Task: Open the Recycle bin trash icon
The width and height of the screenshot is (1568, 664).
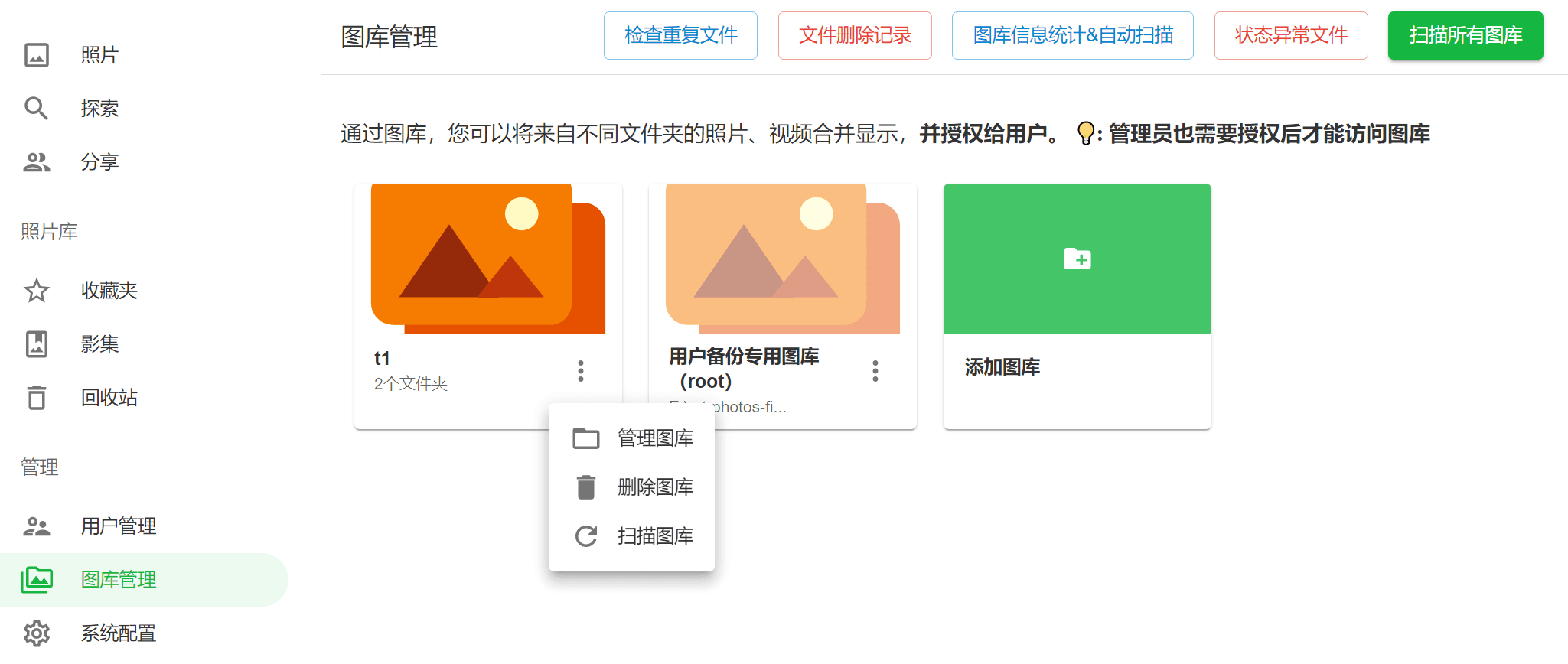Action: (37, 398)
